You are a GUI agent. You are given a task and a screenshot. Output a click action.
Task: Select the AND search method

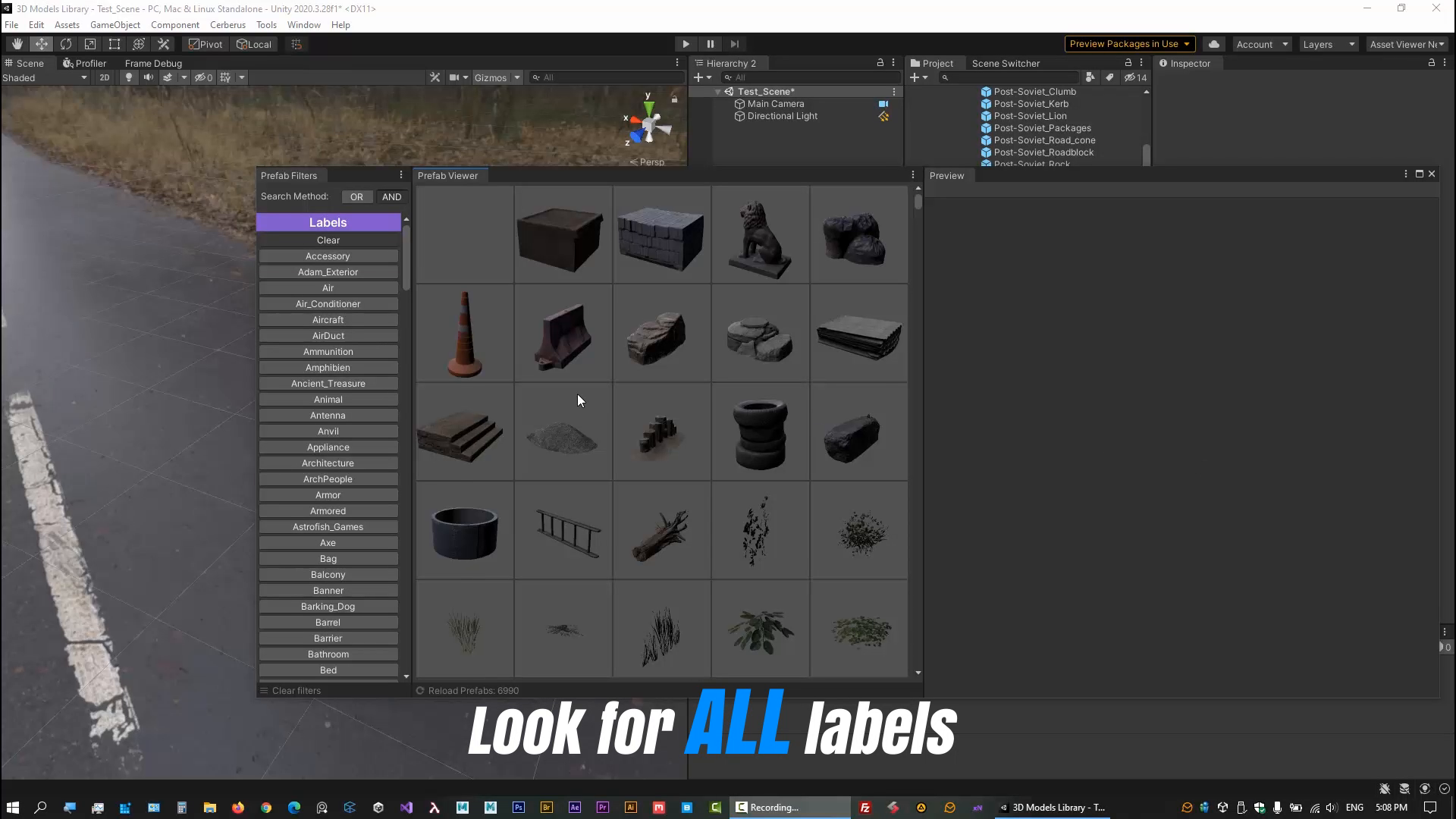tap(391, 197)
